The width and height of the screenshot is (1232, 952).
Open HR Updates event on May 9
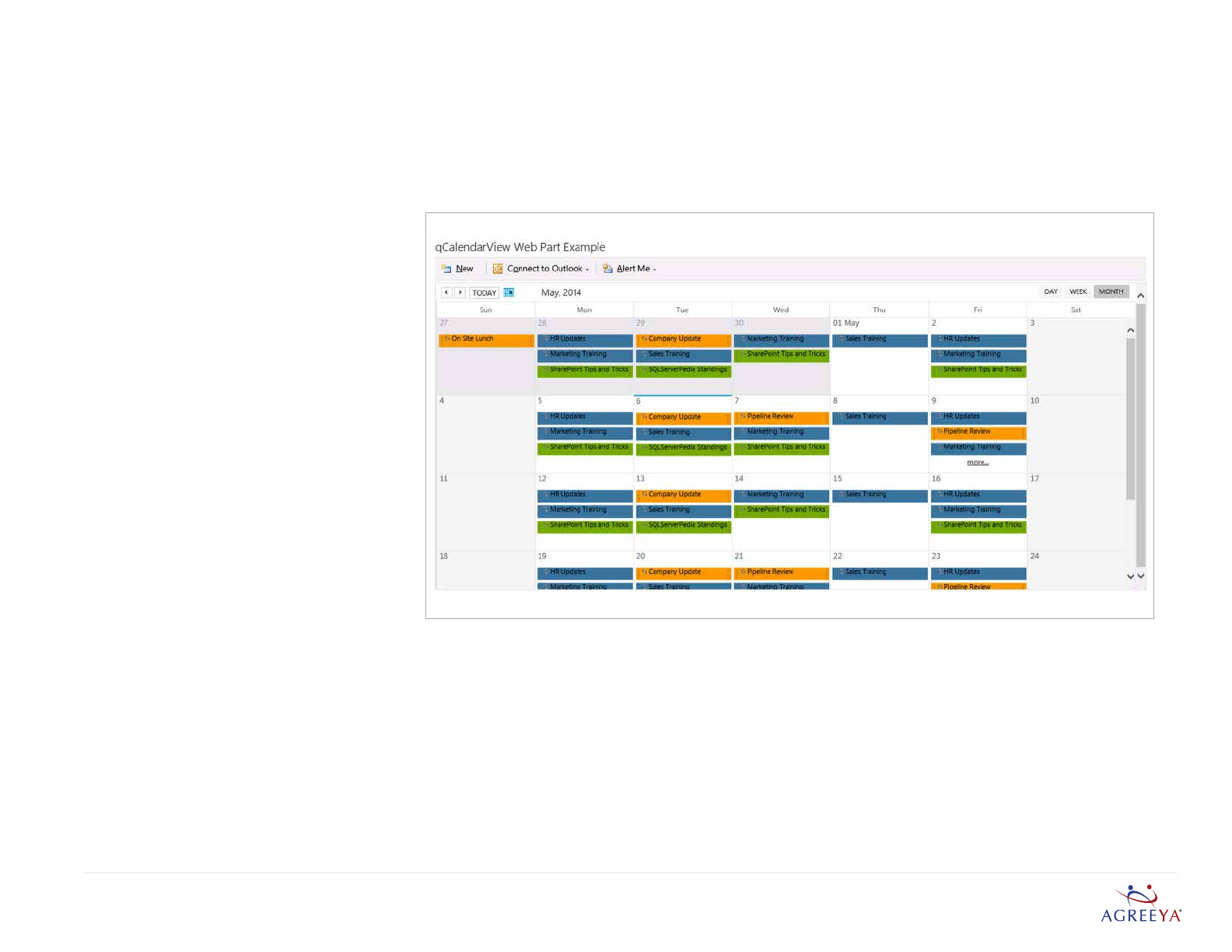coord(978,418)
